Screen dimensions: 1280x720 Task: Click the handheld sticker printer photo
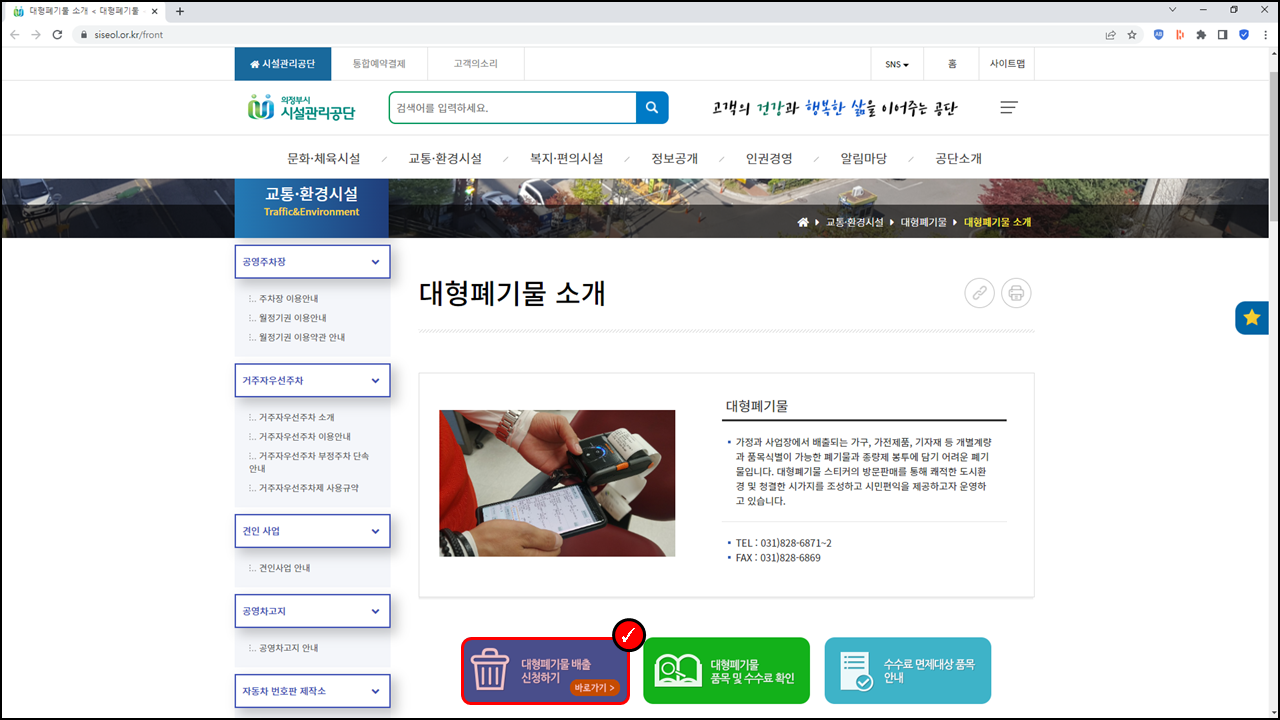(557, 483)
